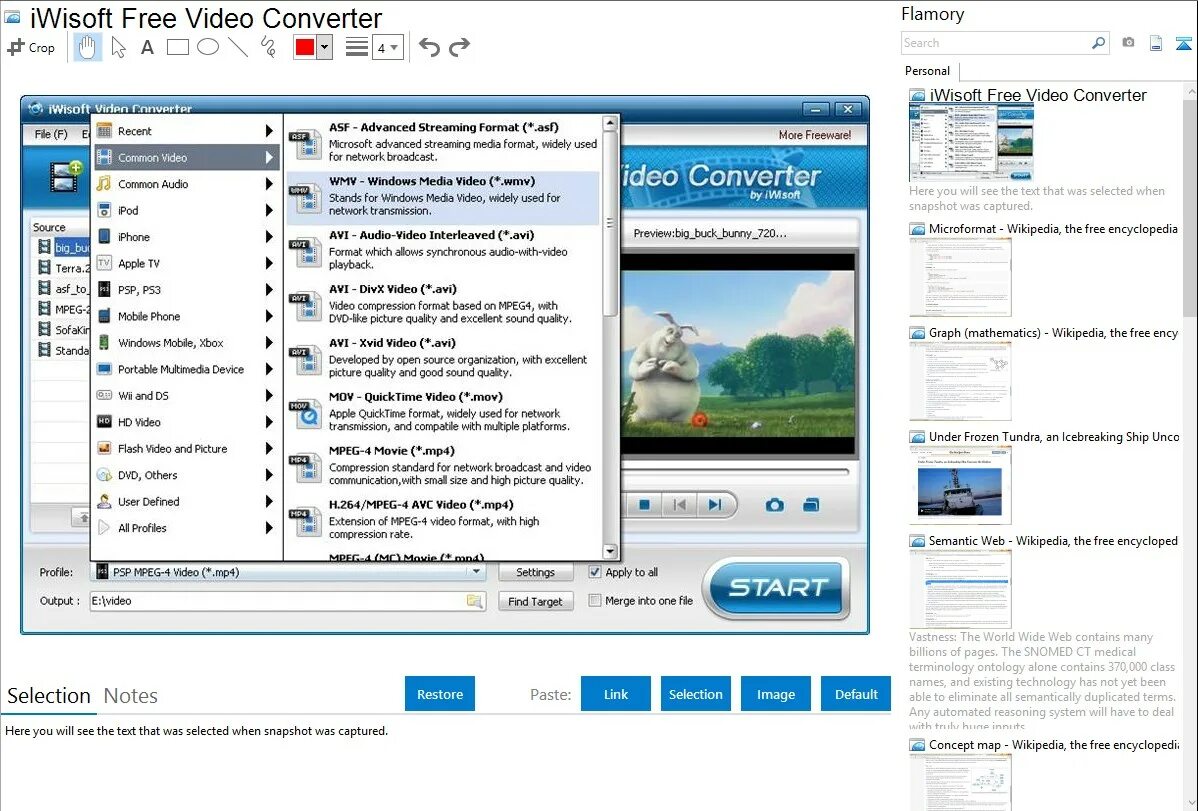Click the Portable Multimedia Device icon
1198x811 pixels.
coord(104,369)
